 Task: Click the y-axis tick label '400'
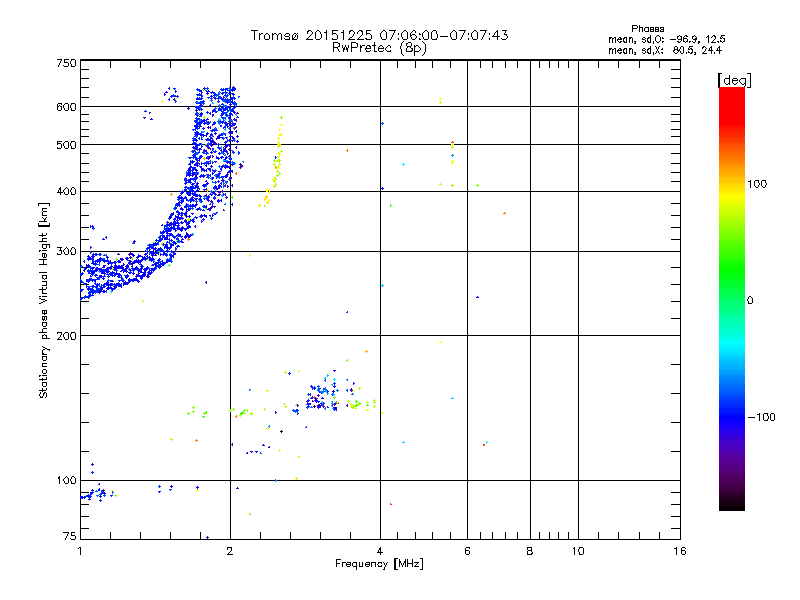click(x=66, y=192)
